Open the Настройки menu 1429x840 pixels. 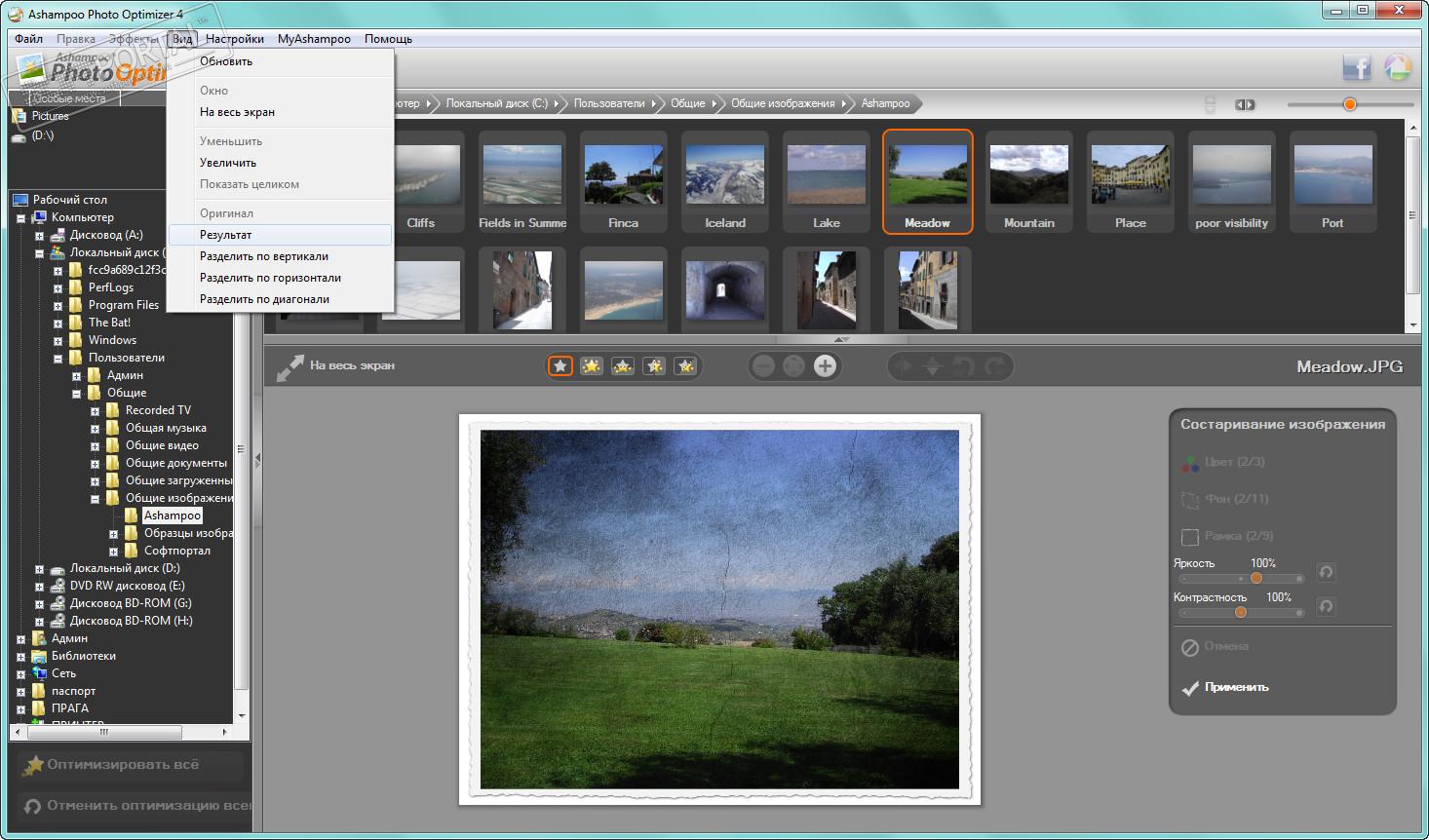[235, 39]
